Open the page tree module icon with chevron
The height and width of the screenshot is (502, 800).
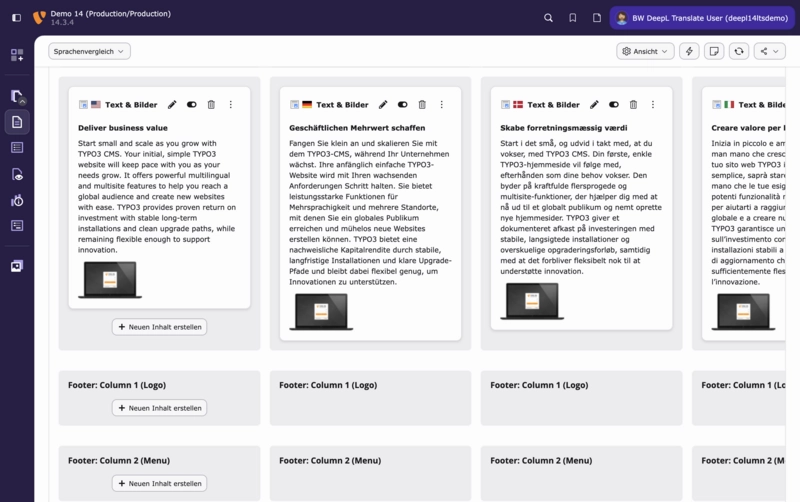click(17, 96)
